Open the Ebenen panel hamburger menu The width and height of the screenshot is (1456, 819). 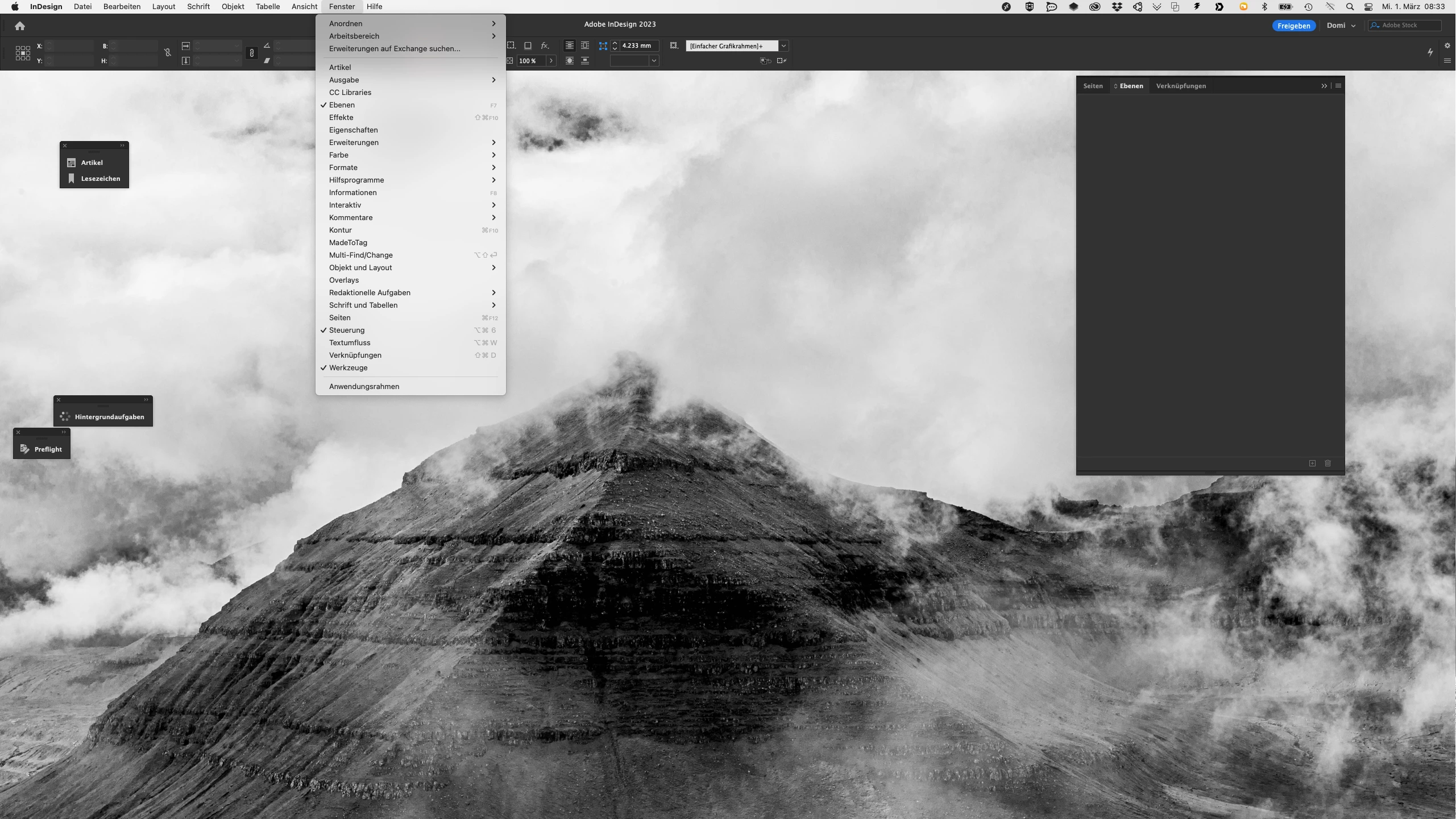pos(1338,86)
